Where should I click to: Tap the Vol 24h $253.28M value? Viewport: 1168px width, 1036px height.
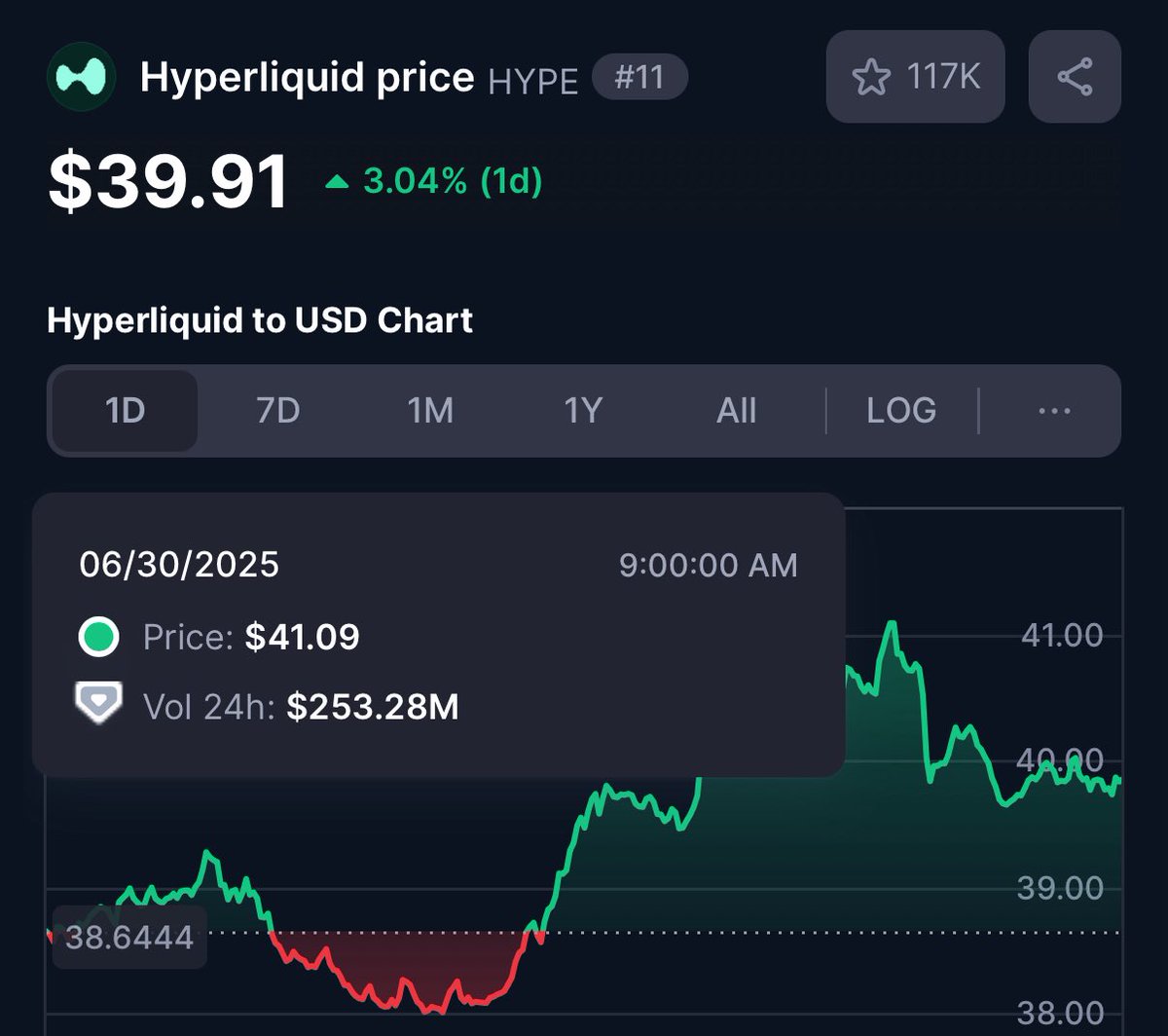[301, 707]
